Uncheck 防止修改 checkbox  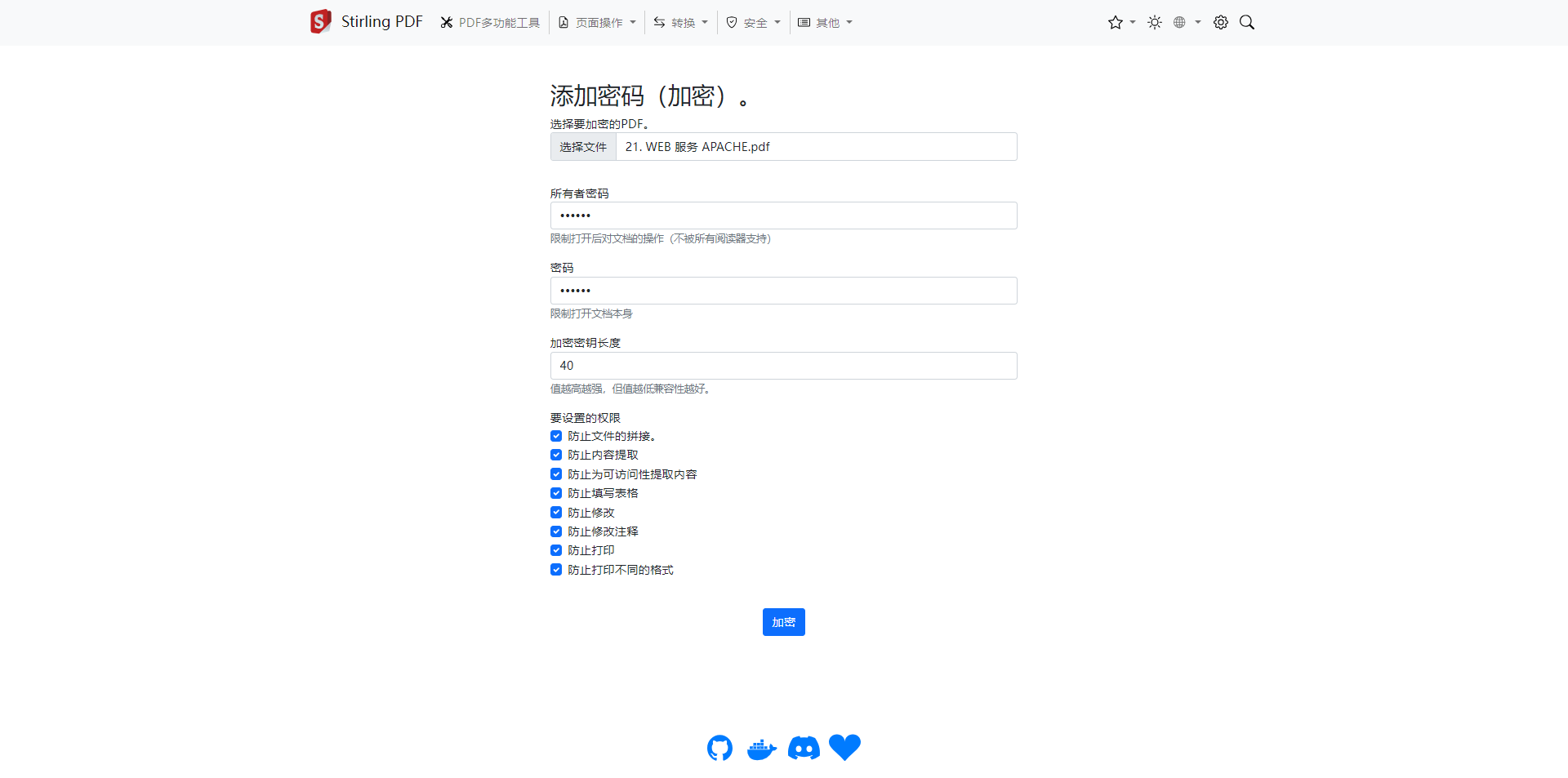tap(556, 513)
